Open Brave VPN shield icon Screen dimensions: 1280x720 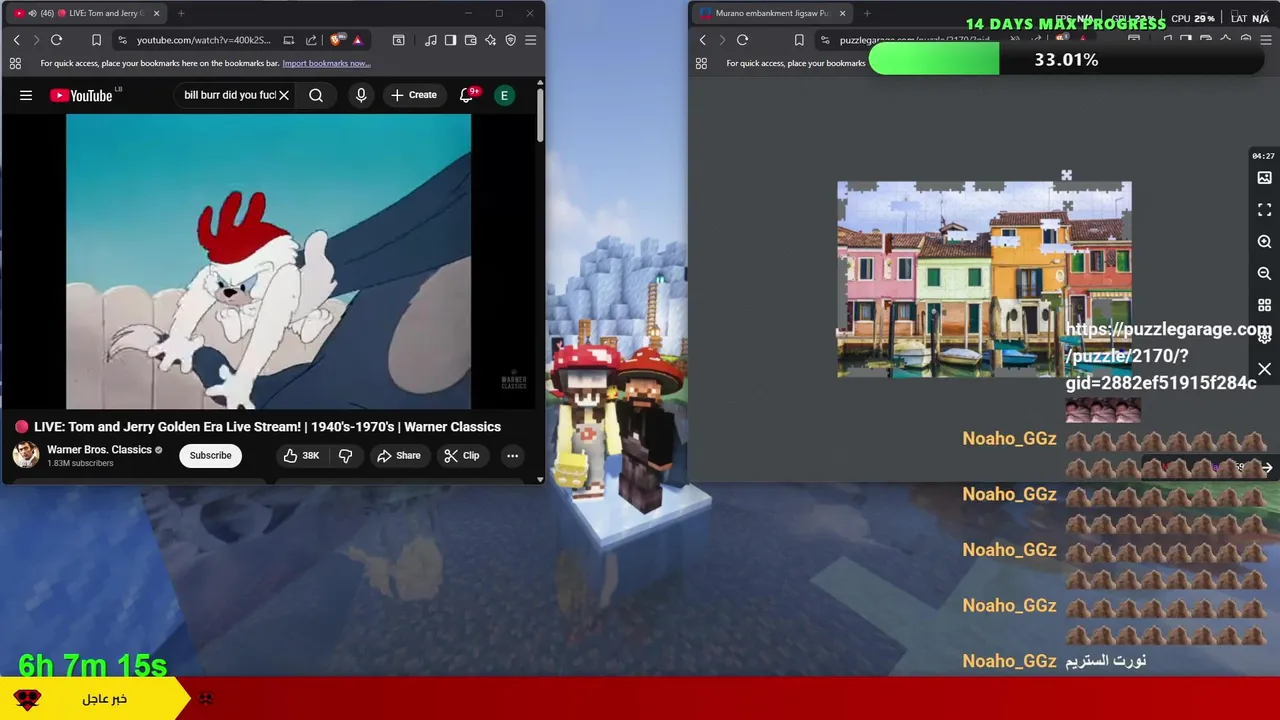510,40
